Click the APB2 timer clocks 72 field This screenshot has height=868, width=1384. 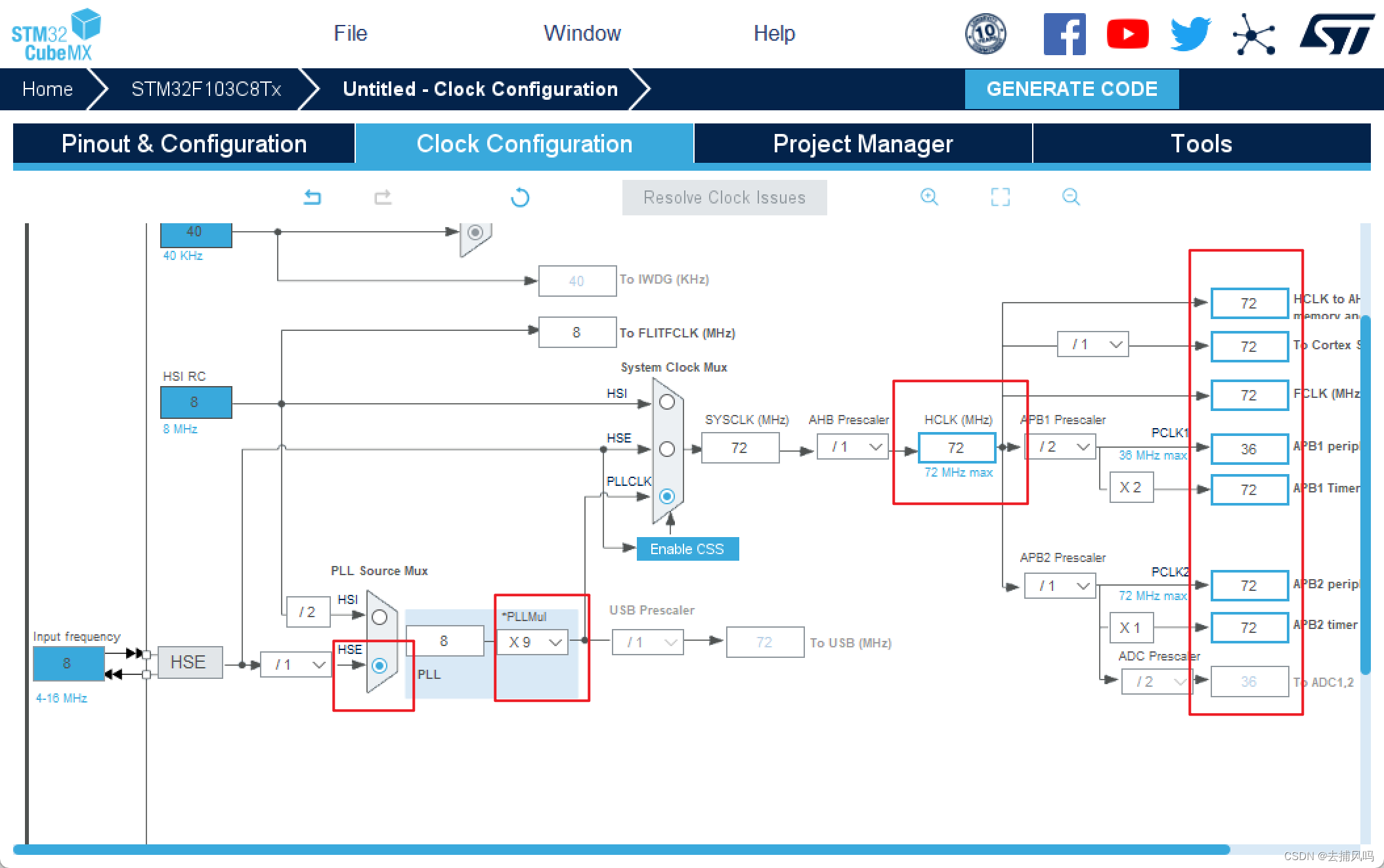1249,628
